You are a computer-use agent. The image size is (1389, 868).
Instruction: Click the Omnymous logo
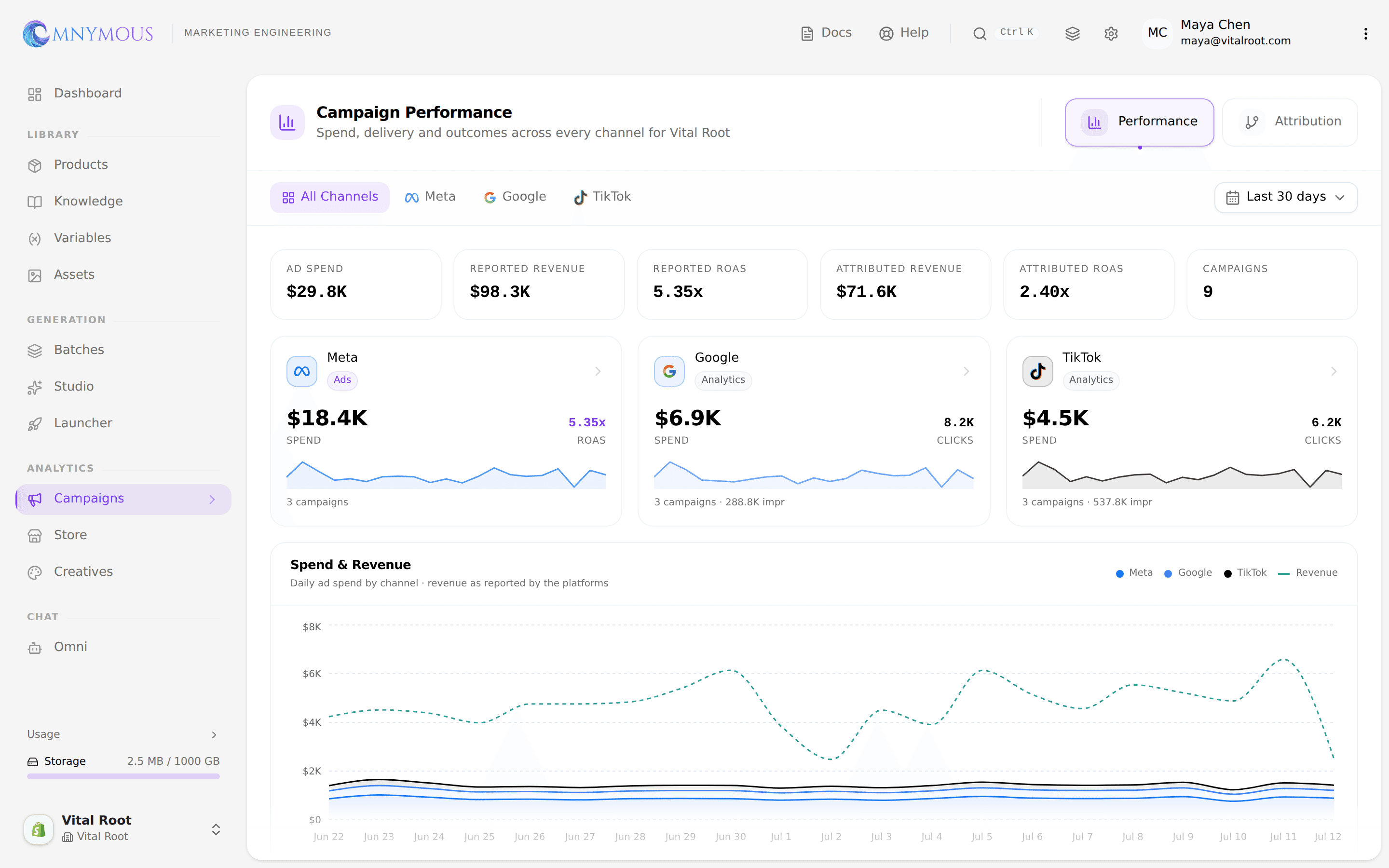point(88,33)
